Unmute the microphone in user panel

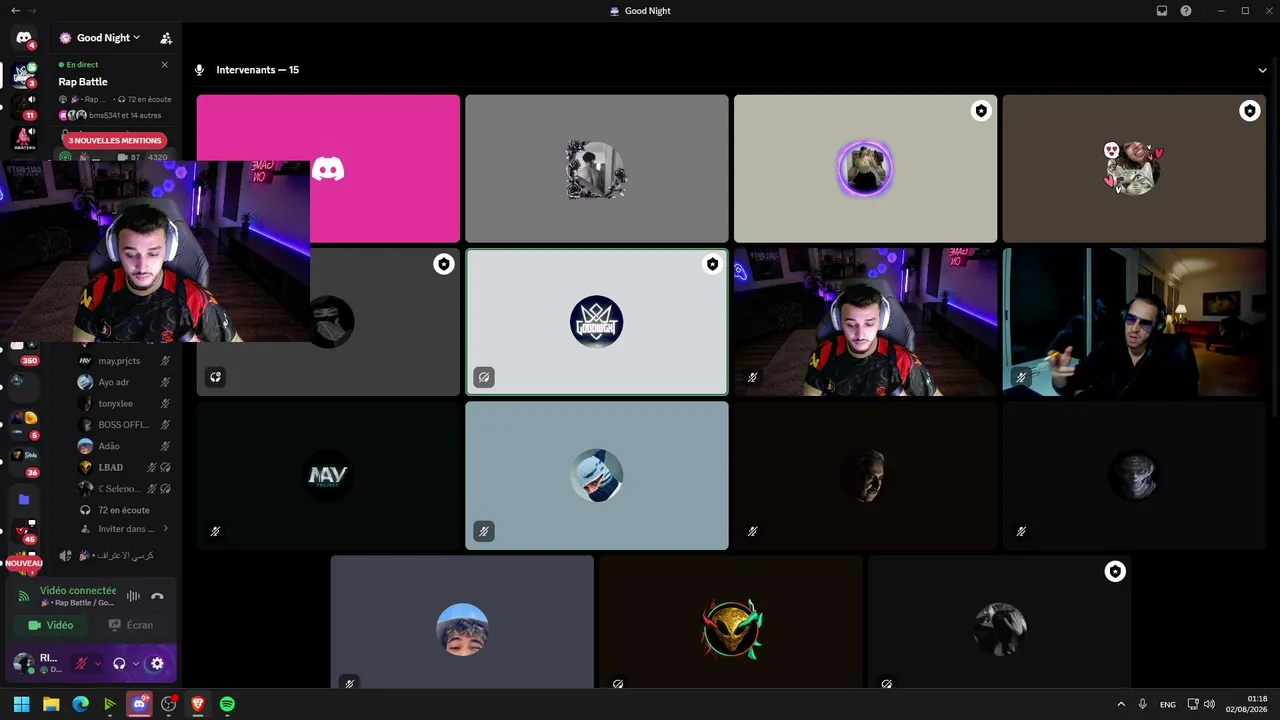pos(81,663)
